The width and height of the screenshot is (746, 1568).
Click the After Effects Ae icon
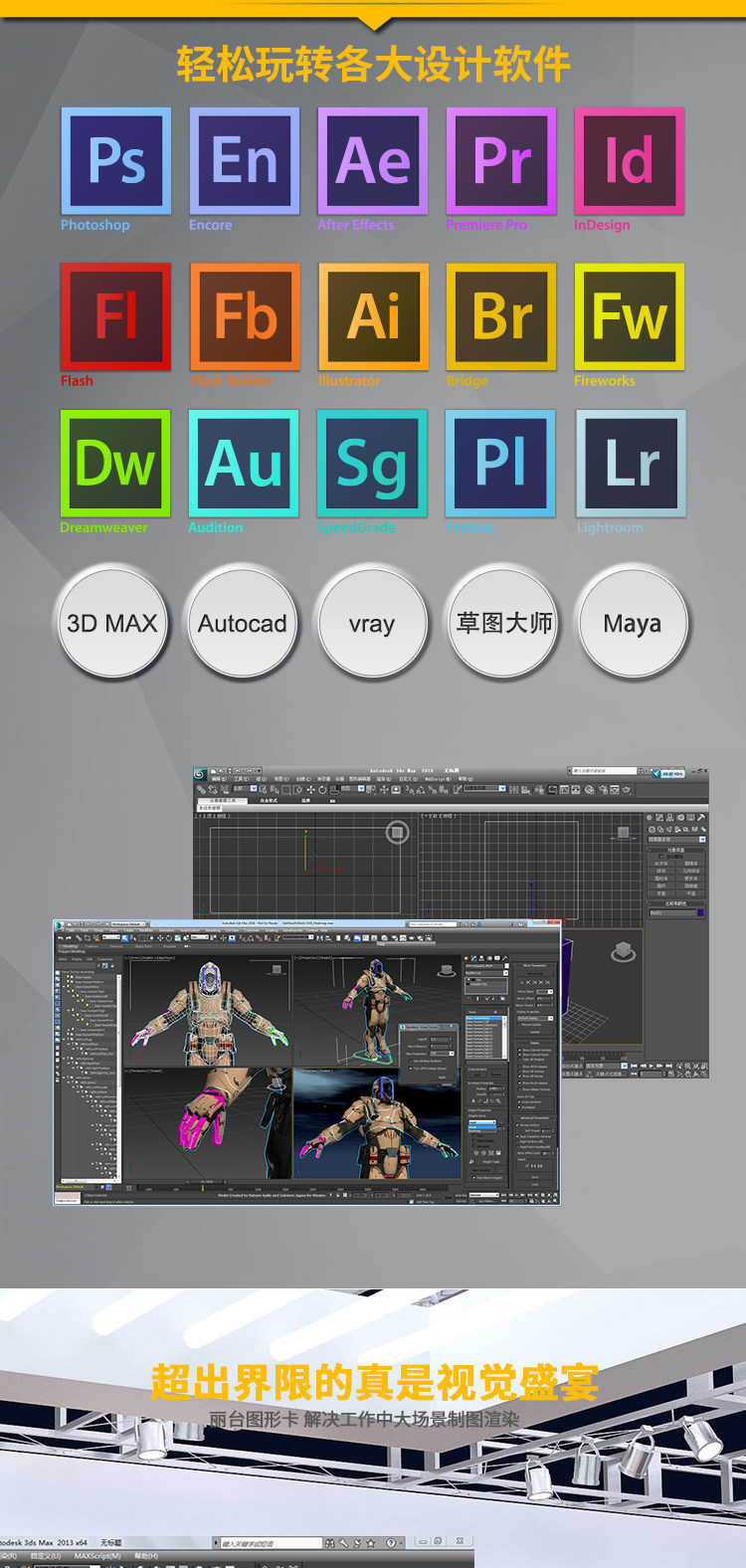tap(373, 161)
